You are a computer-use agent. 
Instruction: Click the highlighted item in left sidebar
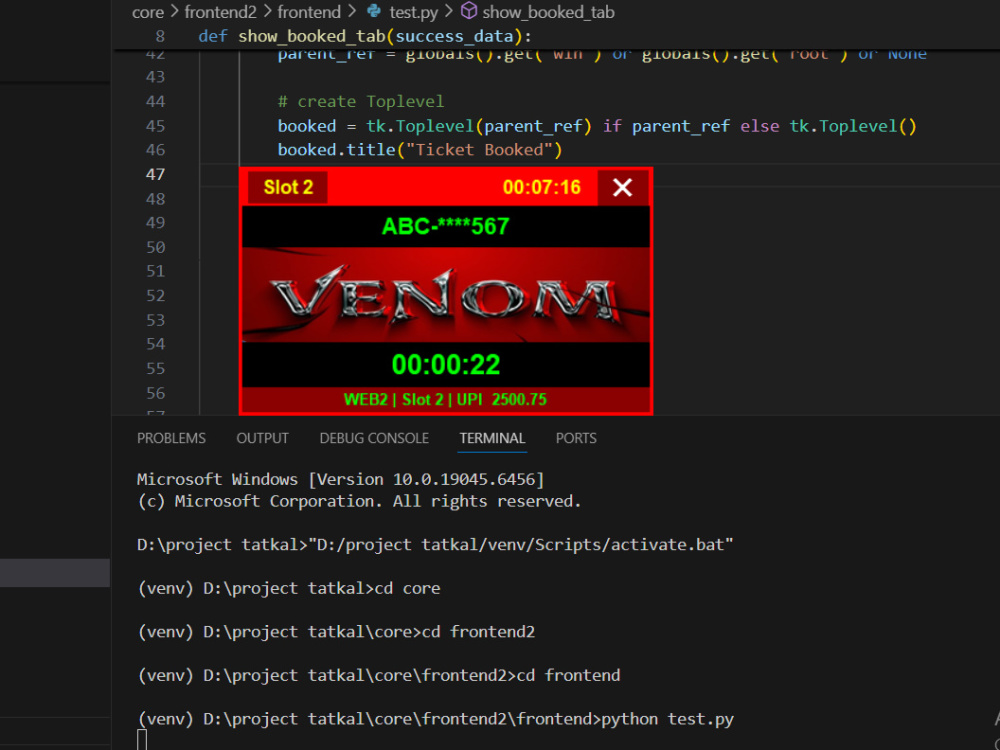(55, 573)
